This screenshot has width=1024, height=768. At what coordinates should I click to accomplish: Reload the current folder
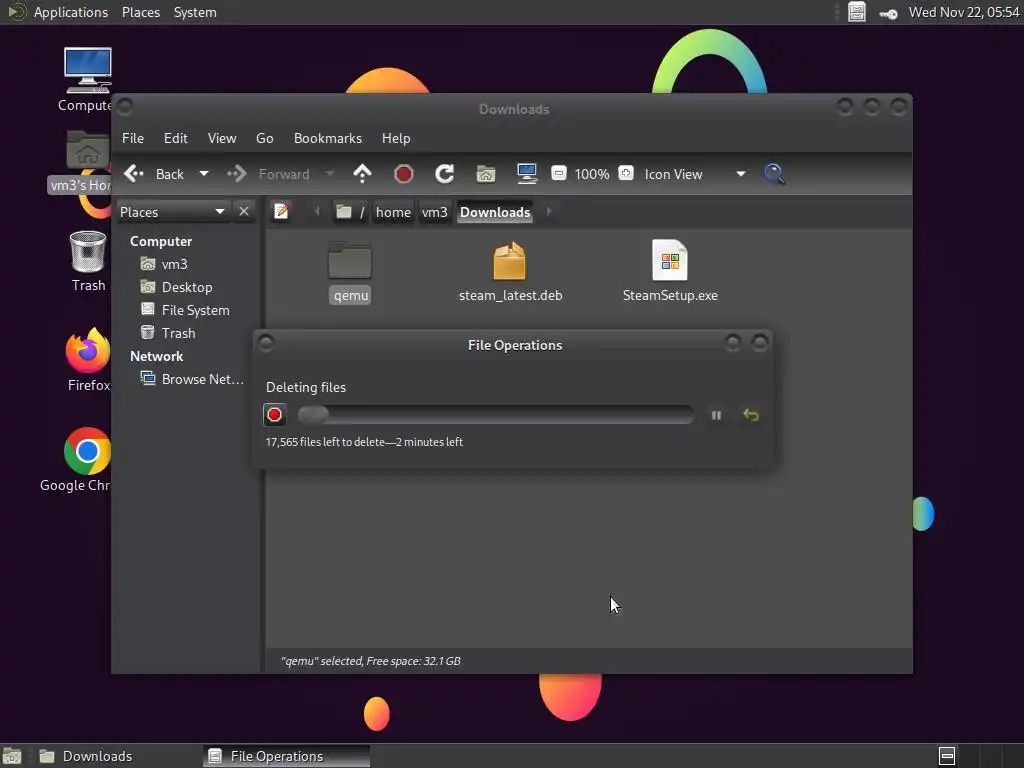pyautogui.click(x=445, y=174)
